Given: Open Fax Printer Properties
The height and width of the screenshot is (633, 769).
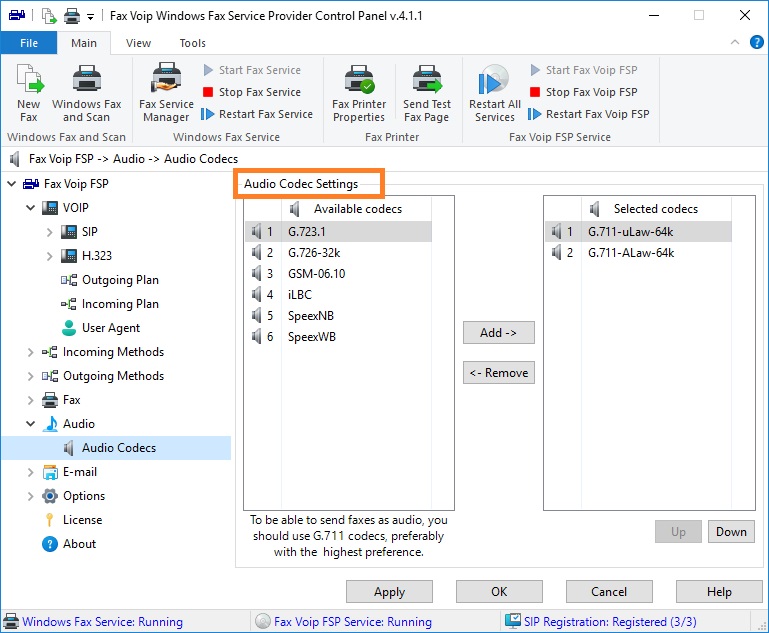Looking at the screenshot, I should pos(359,93).
